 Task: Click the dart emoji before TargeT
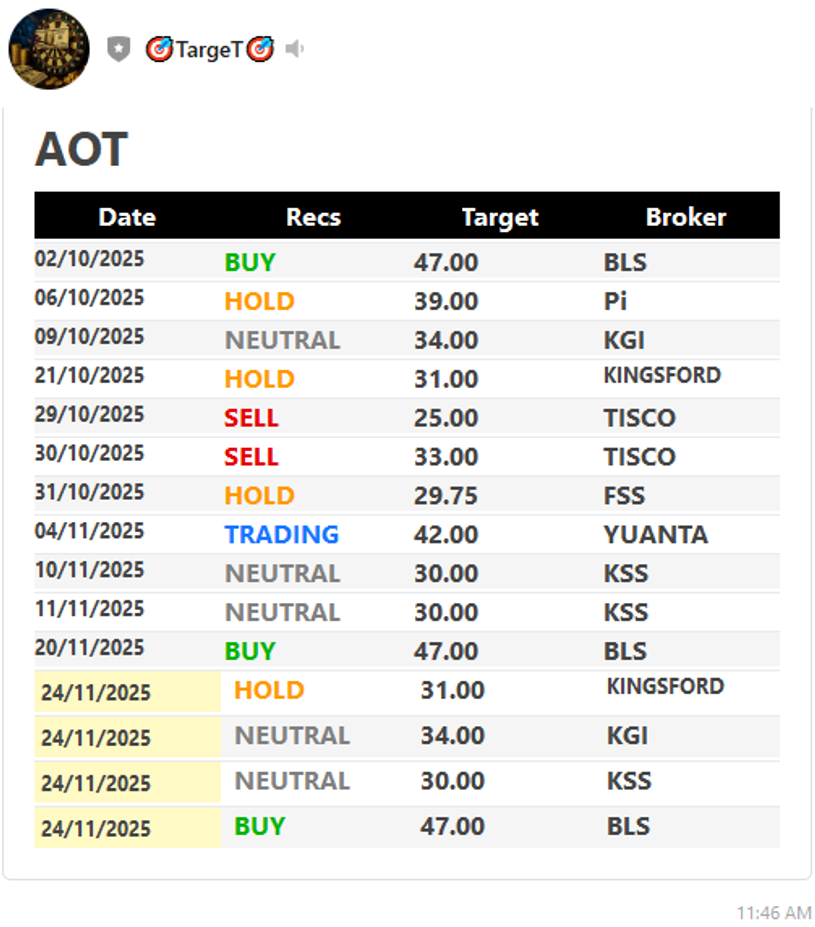[160, 49]
